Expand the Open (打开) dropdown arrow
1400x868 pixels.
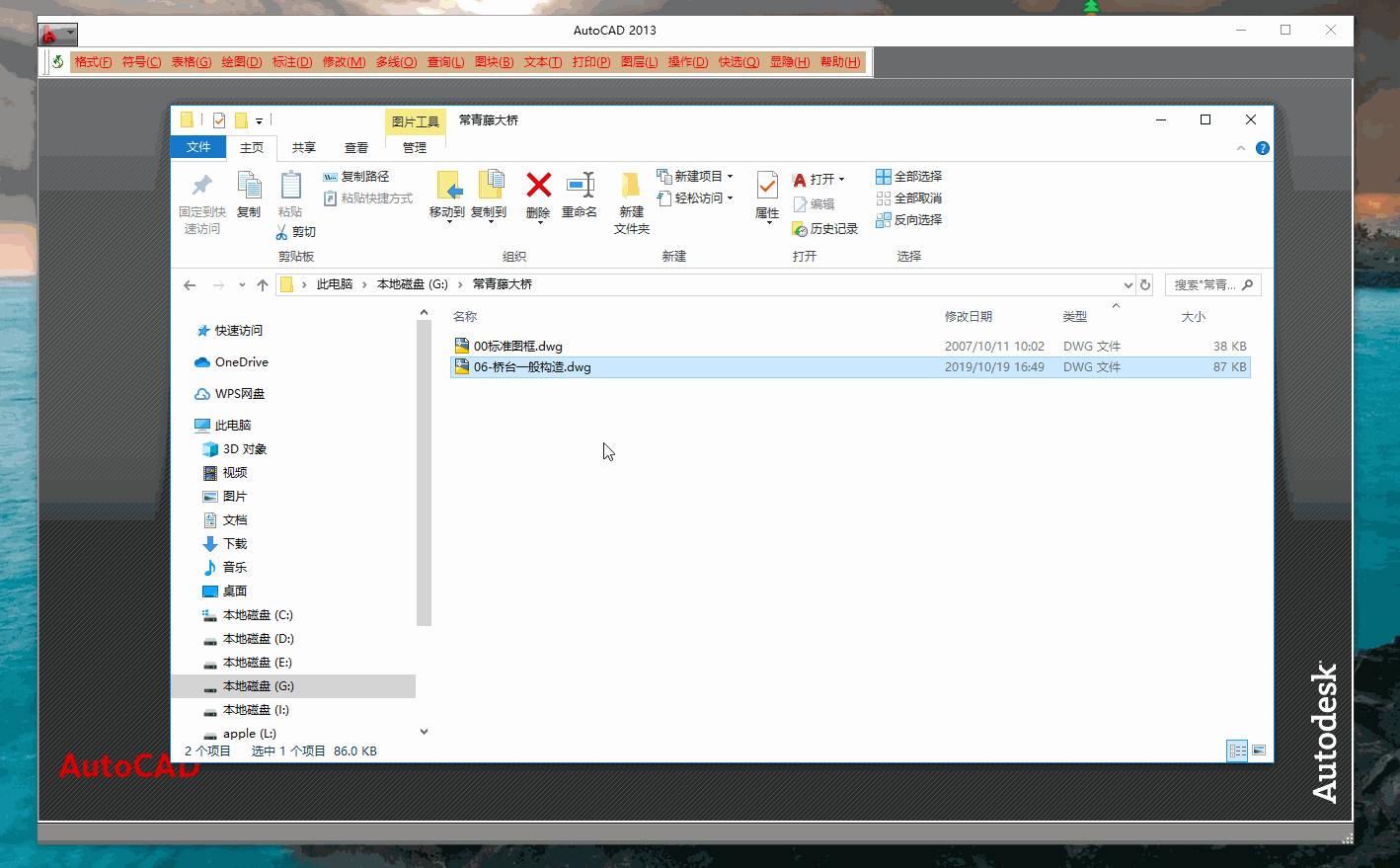(841, 180)
